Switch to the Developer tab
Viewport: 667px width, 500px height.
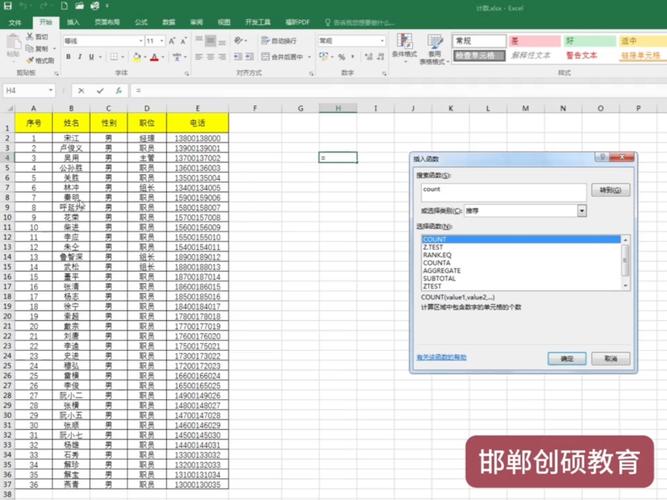(258, 22)
